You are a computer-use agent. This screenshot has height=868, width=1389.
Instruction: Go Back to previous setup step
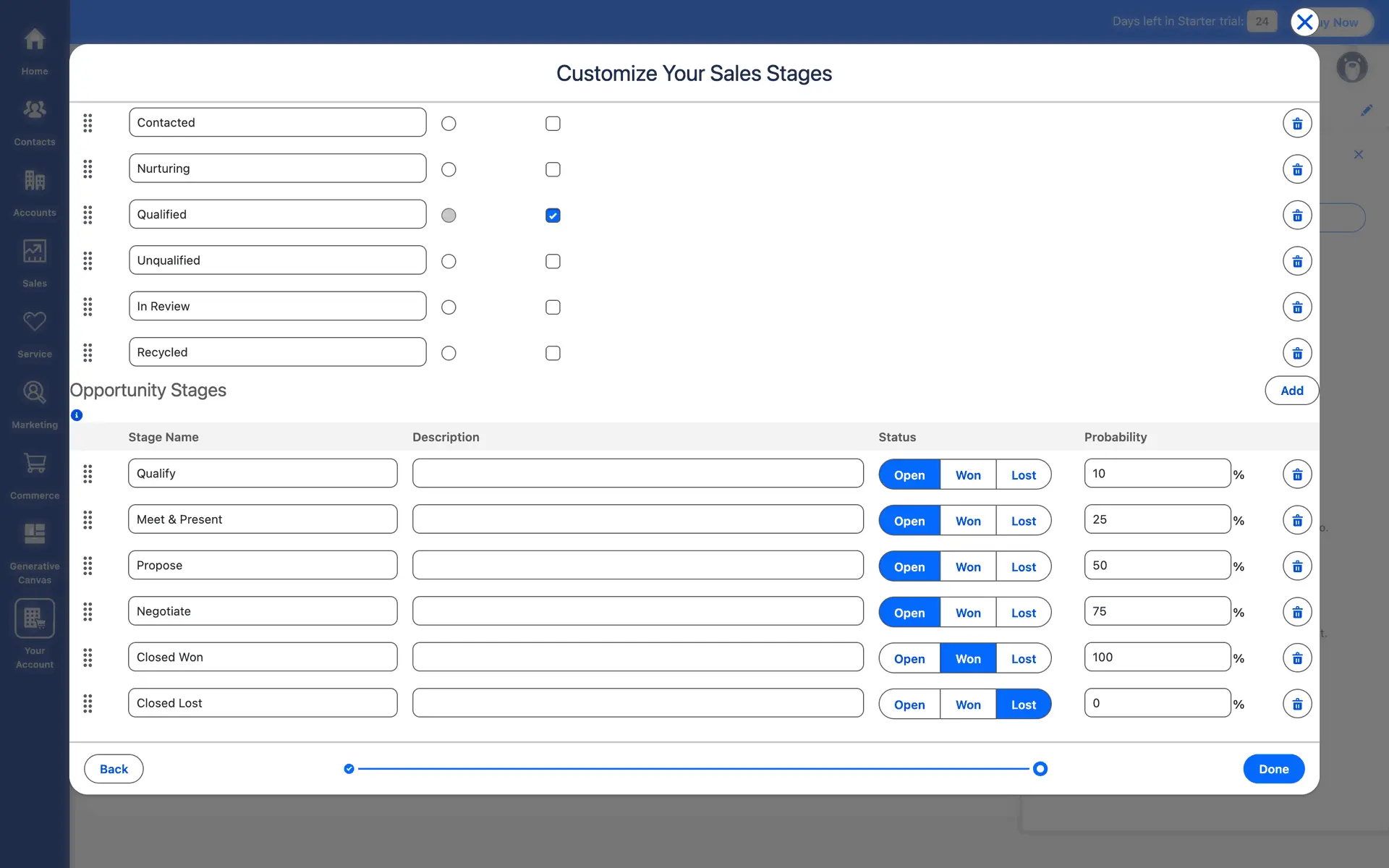tap(114, 769)
